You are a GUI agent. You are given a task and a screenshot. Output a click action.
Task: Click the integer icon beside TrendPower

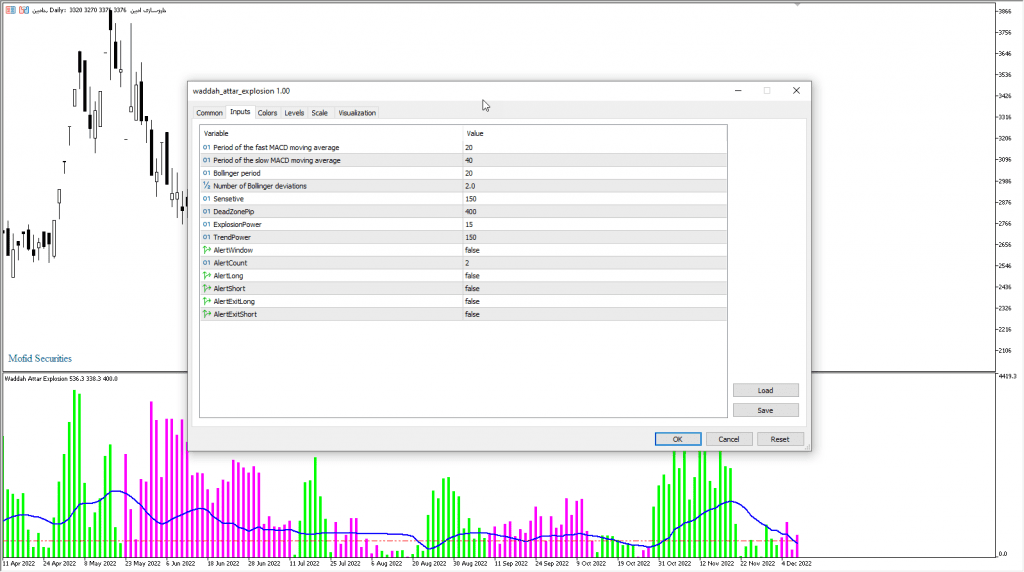pyautogui.click(x=207, y=237)
